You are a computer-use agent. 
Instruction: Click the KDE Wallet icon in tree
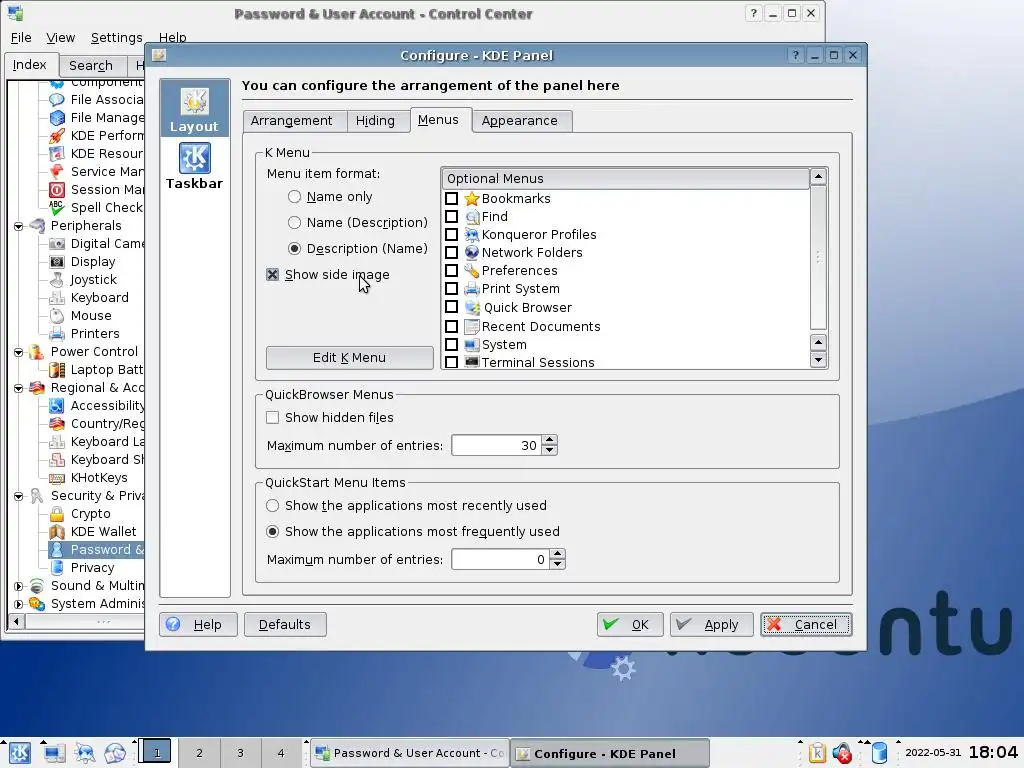click(x=57, y=532)
